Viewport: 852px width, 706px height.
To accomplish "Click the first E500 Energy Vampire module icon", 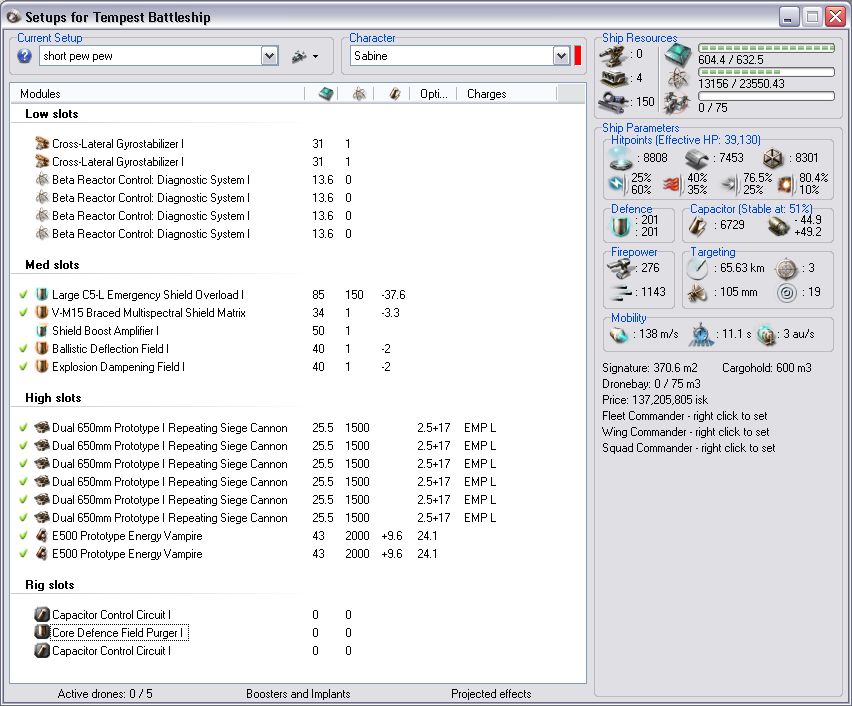I will (x=42, y=535).
